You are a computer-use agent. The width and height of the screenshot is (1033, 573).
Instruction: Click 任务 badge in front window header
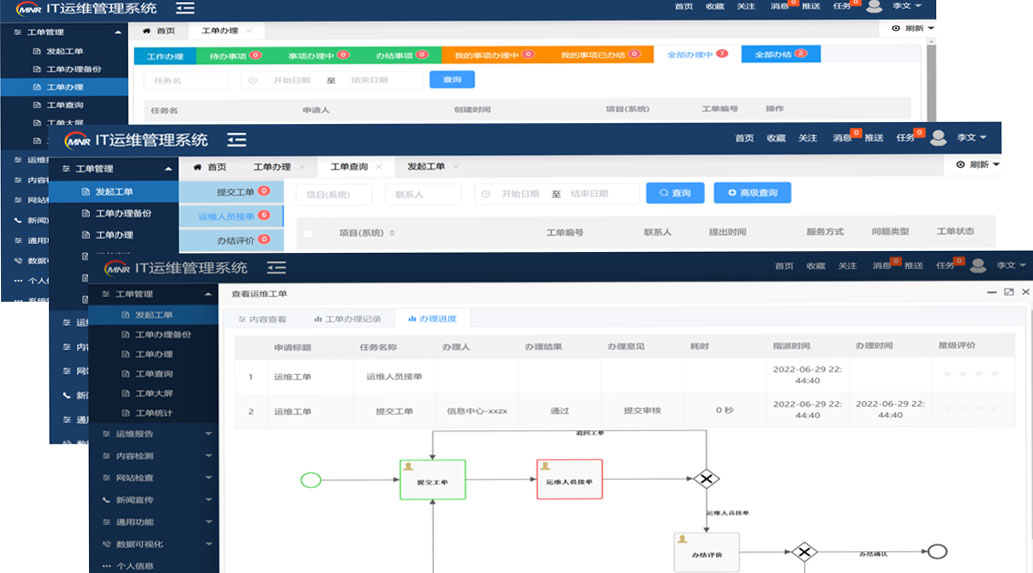click(959, 261)
